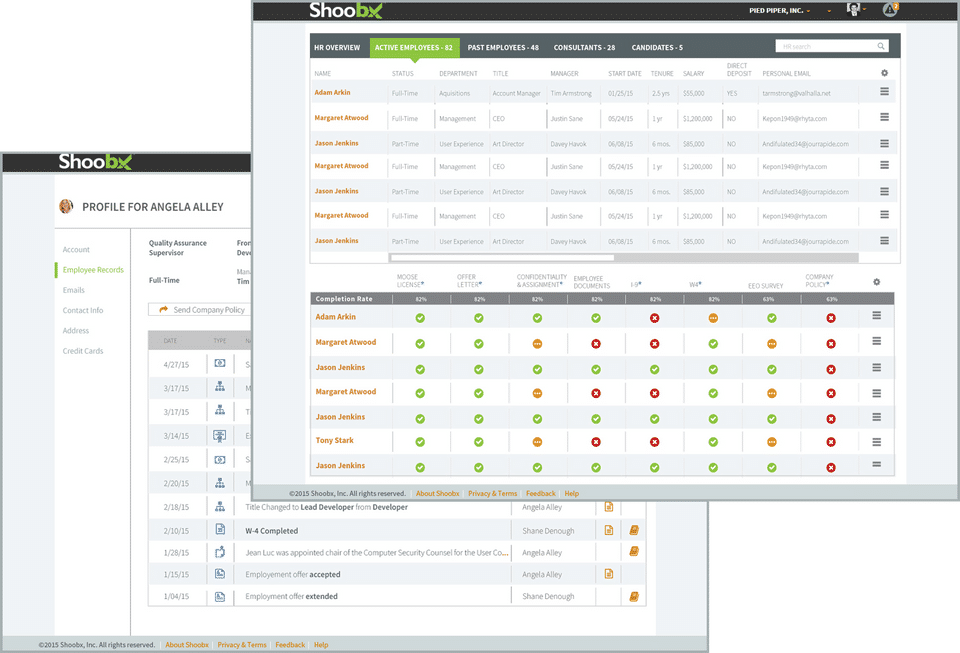Click 'Title Changed to Lead Developer' entry

pyautogui.click(x=326, y=507)
